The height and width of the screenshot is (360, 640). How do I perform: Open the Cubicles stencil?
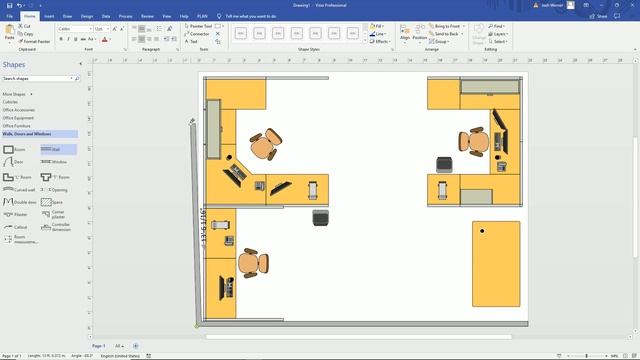pos(10,102)
